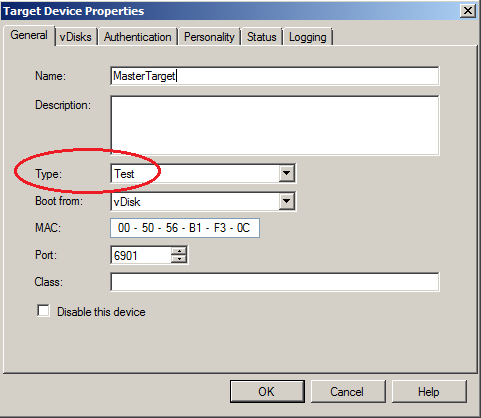Click the Boot from combo box showing vDisk
This screenshot has height=418, width=481.
tap(203, 201)
